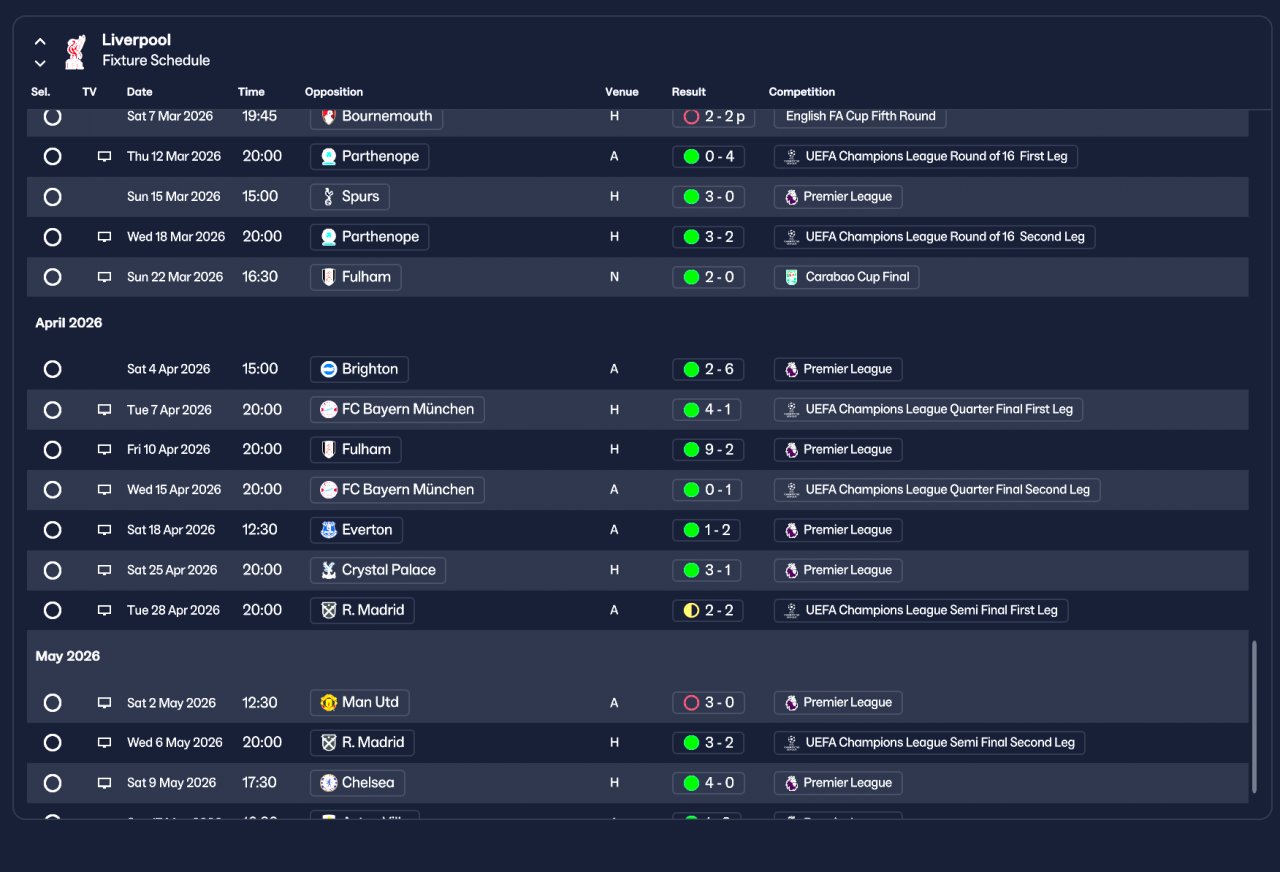This screenshot has width=1280, height=872.
Task: Click the Chelsea club badge
Action: (328, 783)
